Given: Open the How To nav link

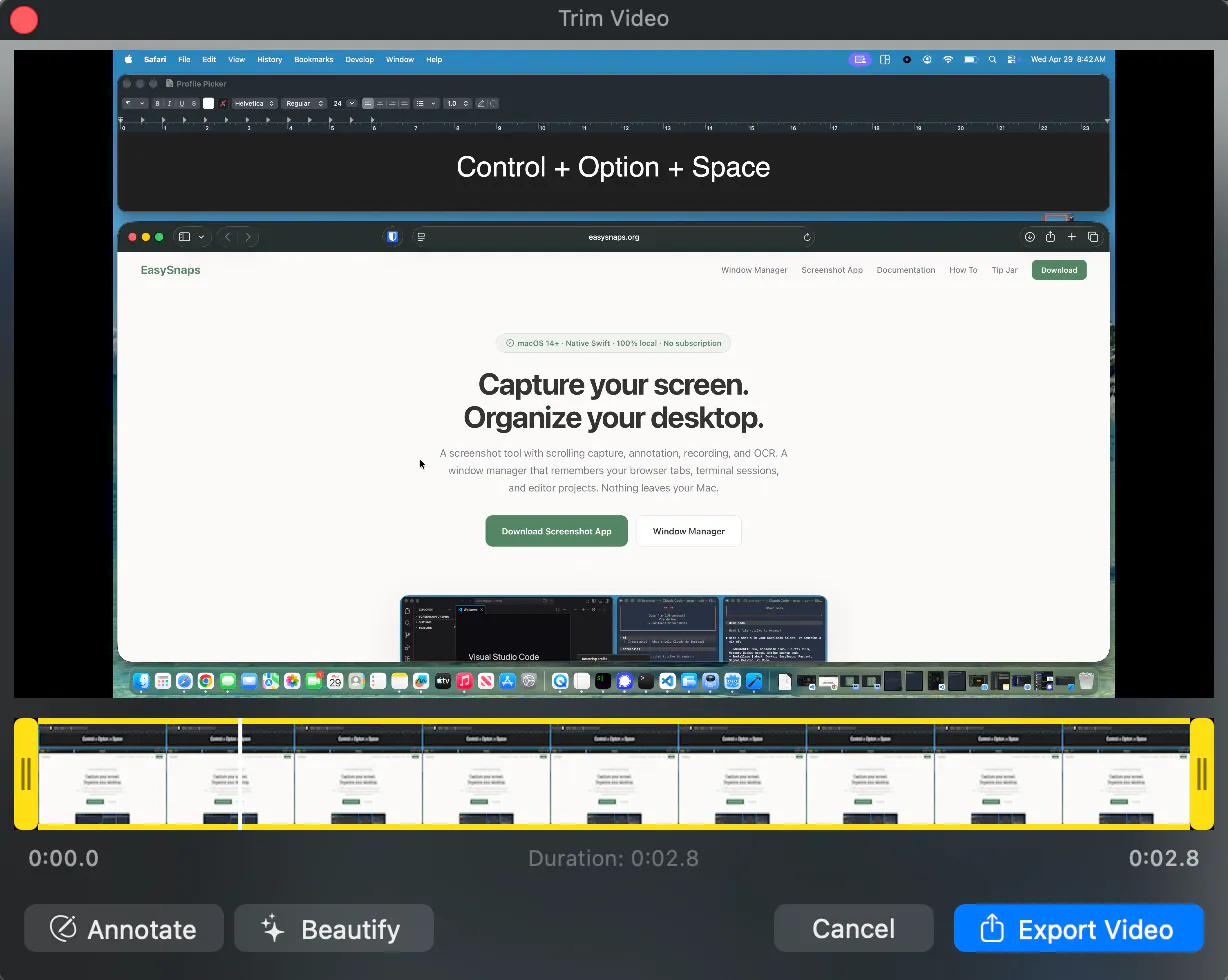Looking at the screenshot, I should 963,270.
